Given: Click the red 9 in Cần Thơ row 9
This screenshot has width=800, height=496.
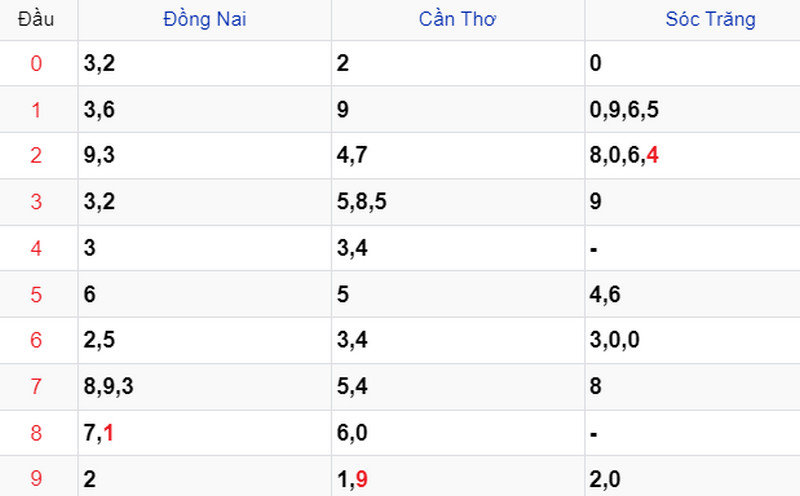Looking at the screenshot, I should pos(362,479).
